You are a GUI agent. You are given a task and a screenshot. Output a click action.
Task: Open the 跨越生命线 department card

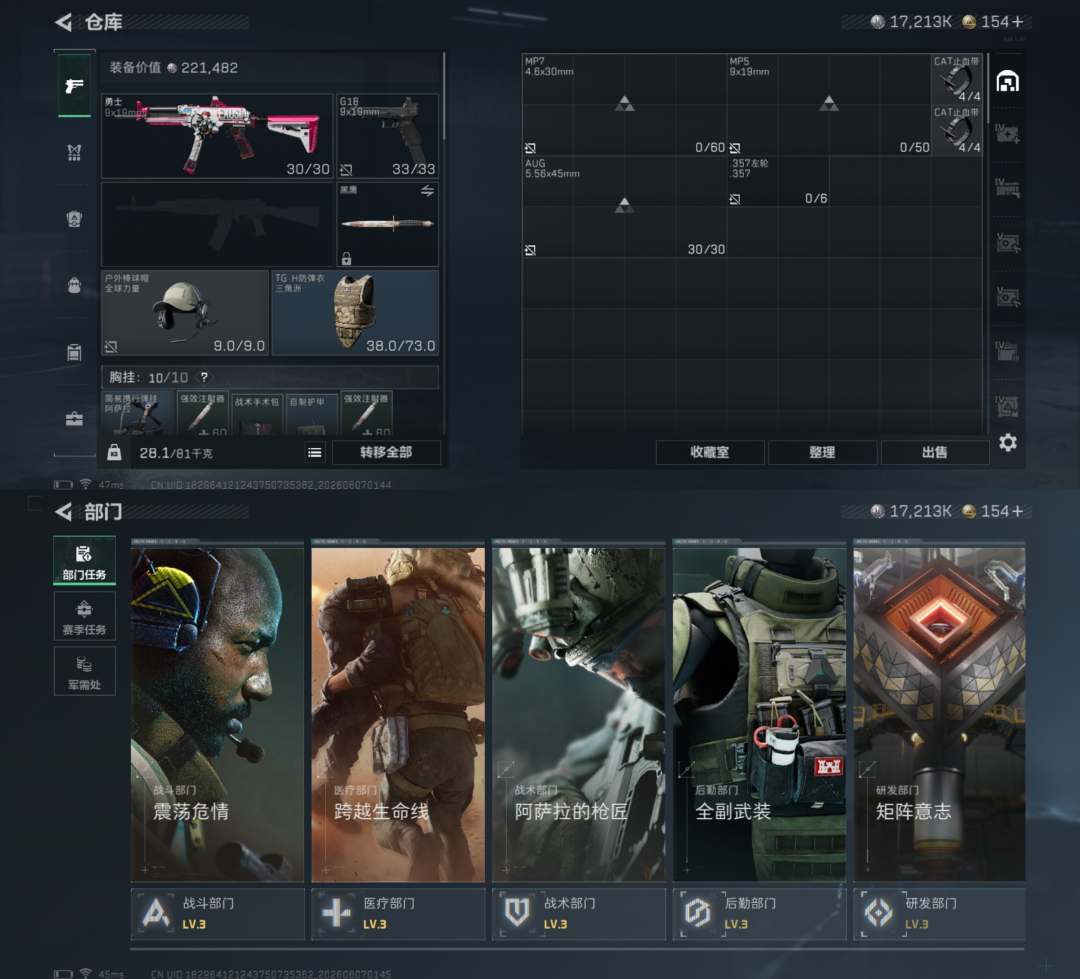(398, 711)
